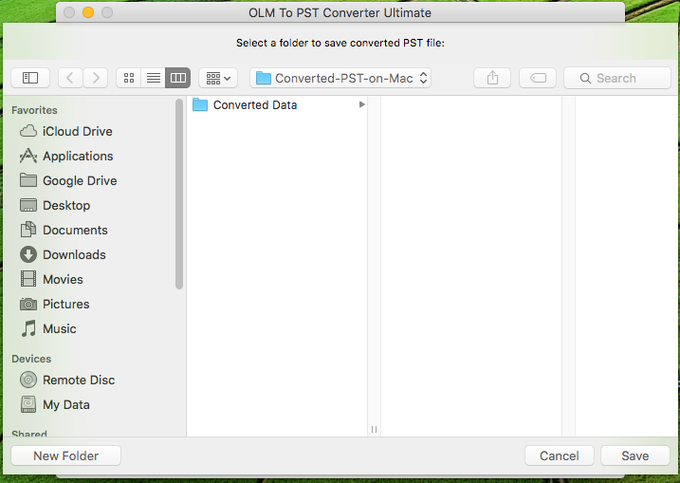The height and width of the screenshot is (483, 680).
Task: Open the Converted-PST-on-Mac location popup
Action: 340,78
